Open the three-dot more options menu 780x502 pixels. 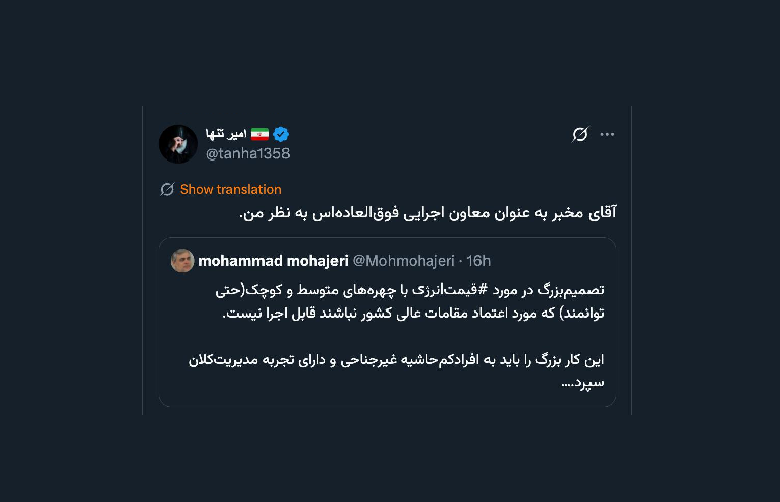[x=607, y=135]
